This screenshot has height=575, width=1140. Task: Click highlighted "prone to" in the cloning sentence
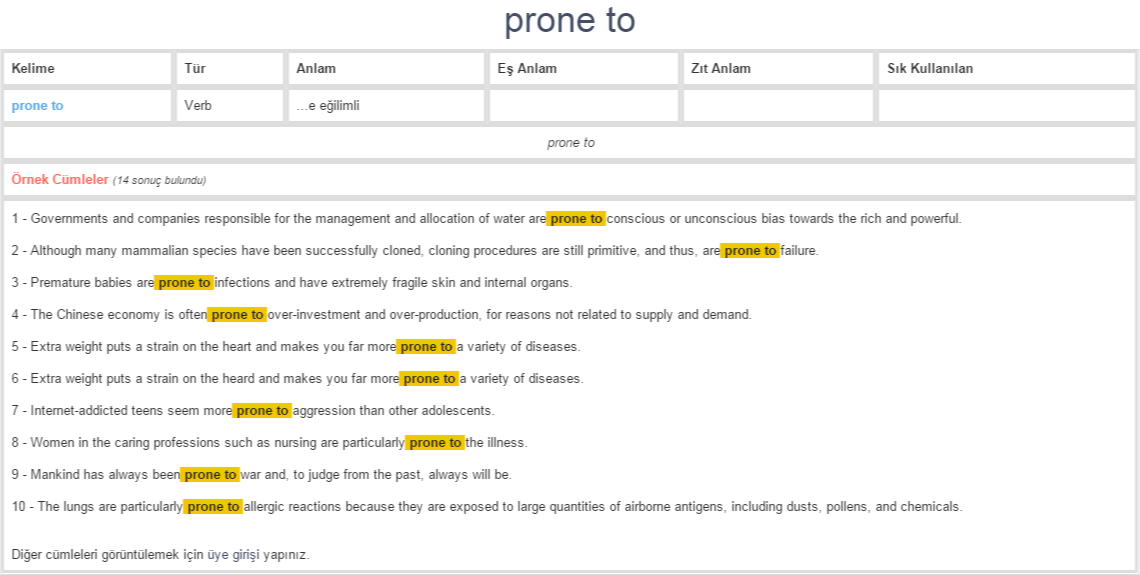pyautogui.click(x=750, y=251)
